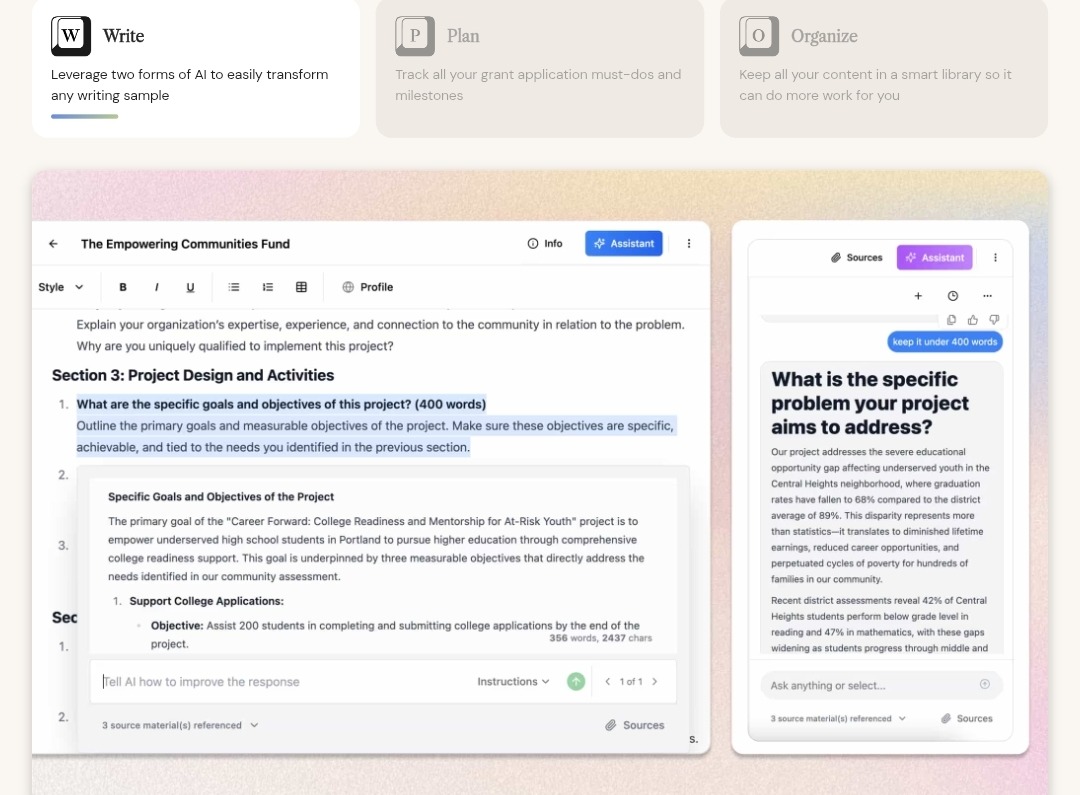
Task: Insert a bulleted list
Action: click(x=234, y=287)
